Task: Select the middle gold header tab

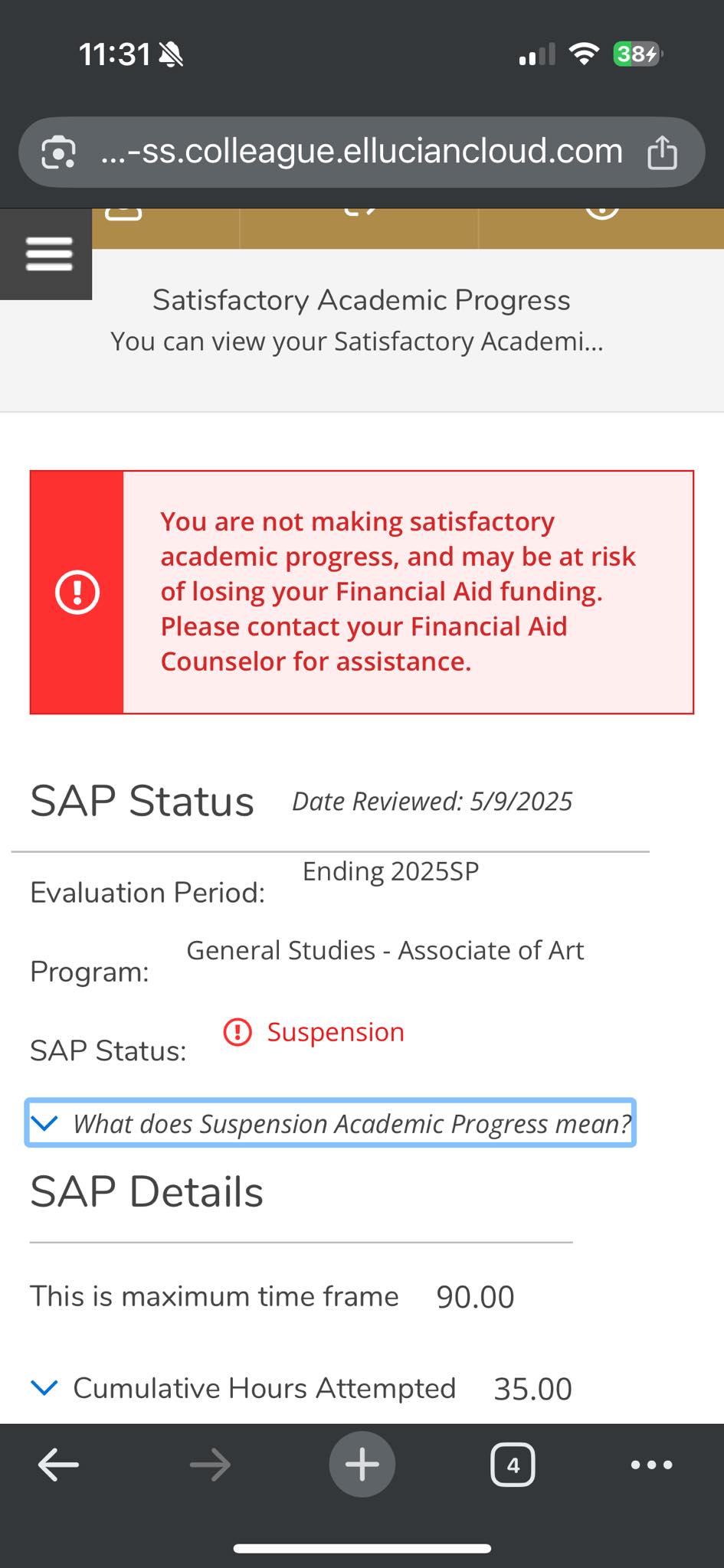Action: point(359,228)
